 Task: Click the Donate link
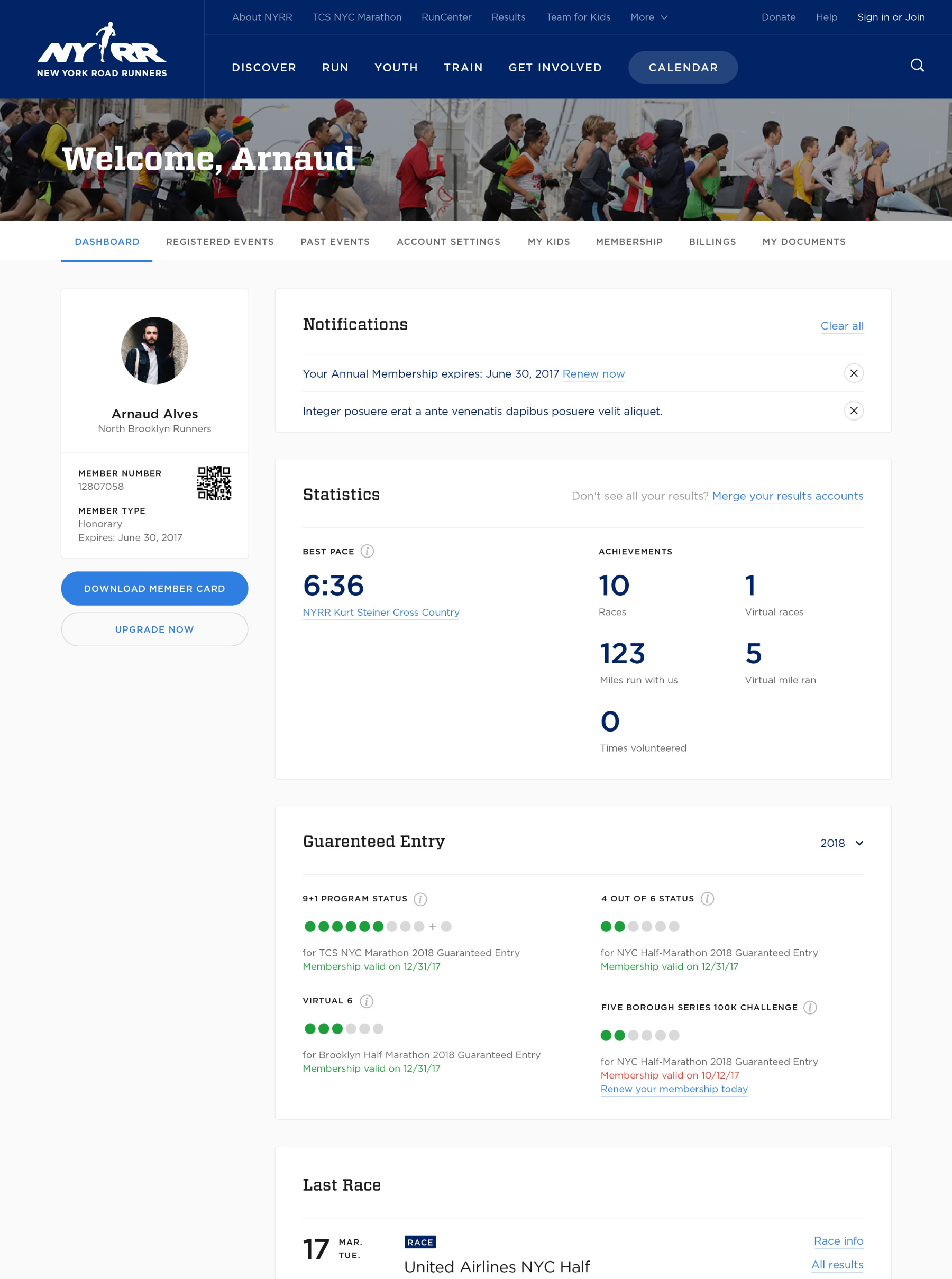click(x=779, y=17)
